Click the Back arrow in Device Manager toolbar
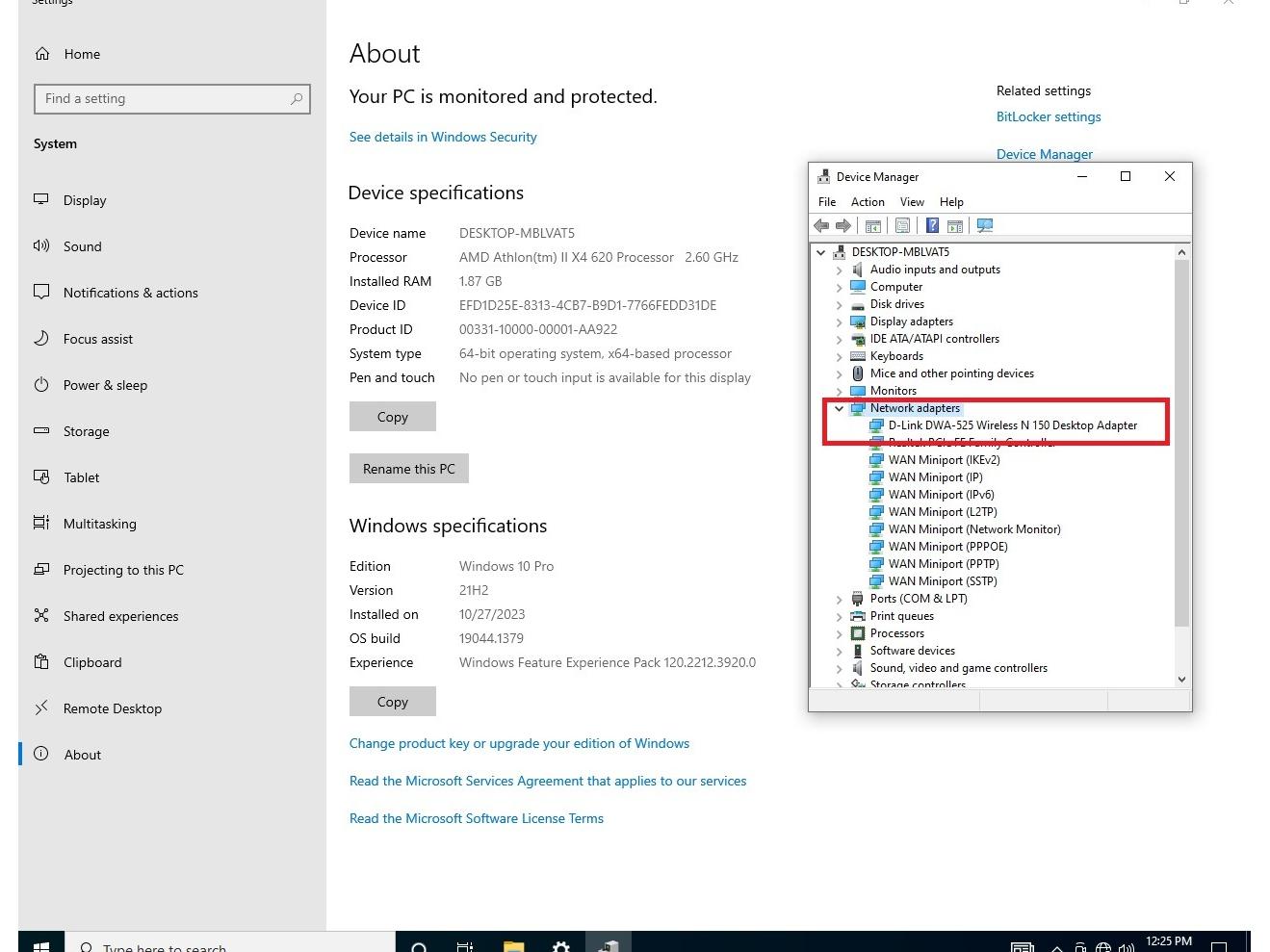 (x=821, y=226)
